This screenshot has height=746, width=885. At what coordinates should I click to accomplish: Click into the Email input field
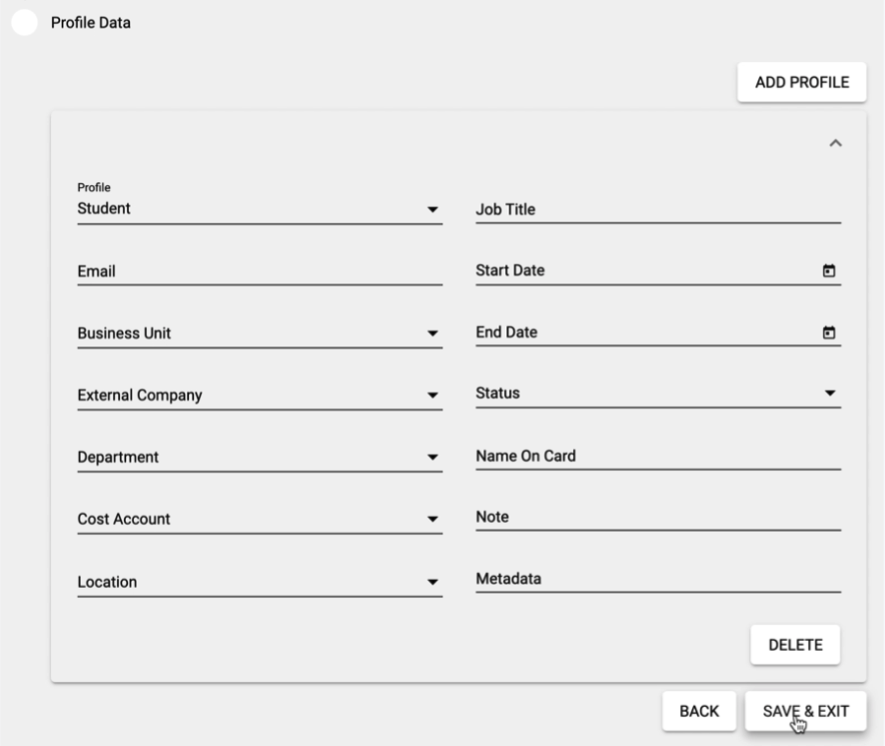click(250, 270)
